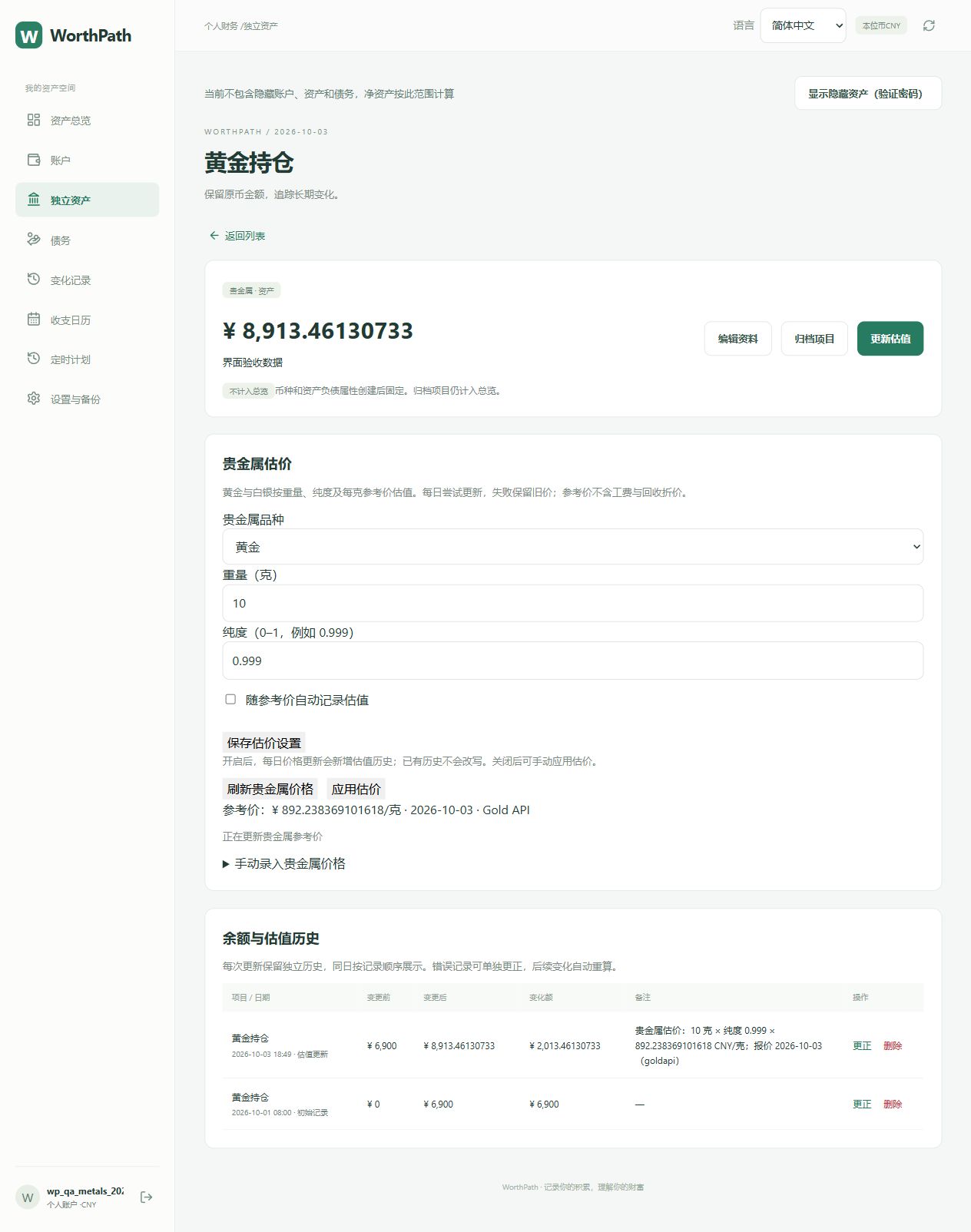This screenshot has width=971, height=1232.
Task: Click 参考价 ¥ 892.238369101618/克 text
Action: (x=312, y=810)
